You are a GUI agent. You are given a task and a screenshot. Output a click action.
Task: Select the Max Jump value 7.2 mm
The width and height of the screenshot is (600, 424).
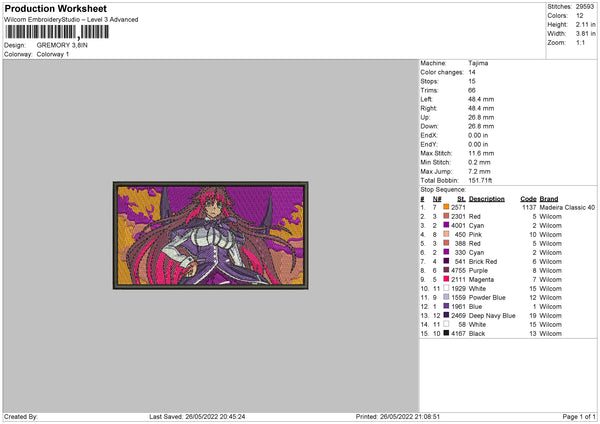coord(479,171)
